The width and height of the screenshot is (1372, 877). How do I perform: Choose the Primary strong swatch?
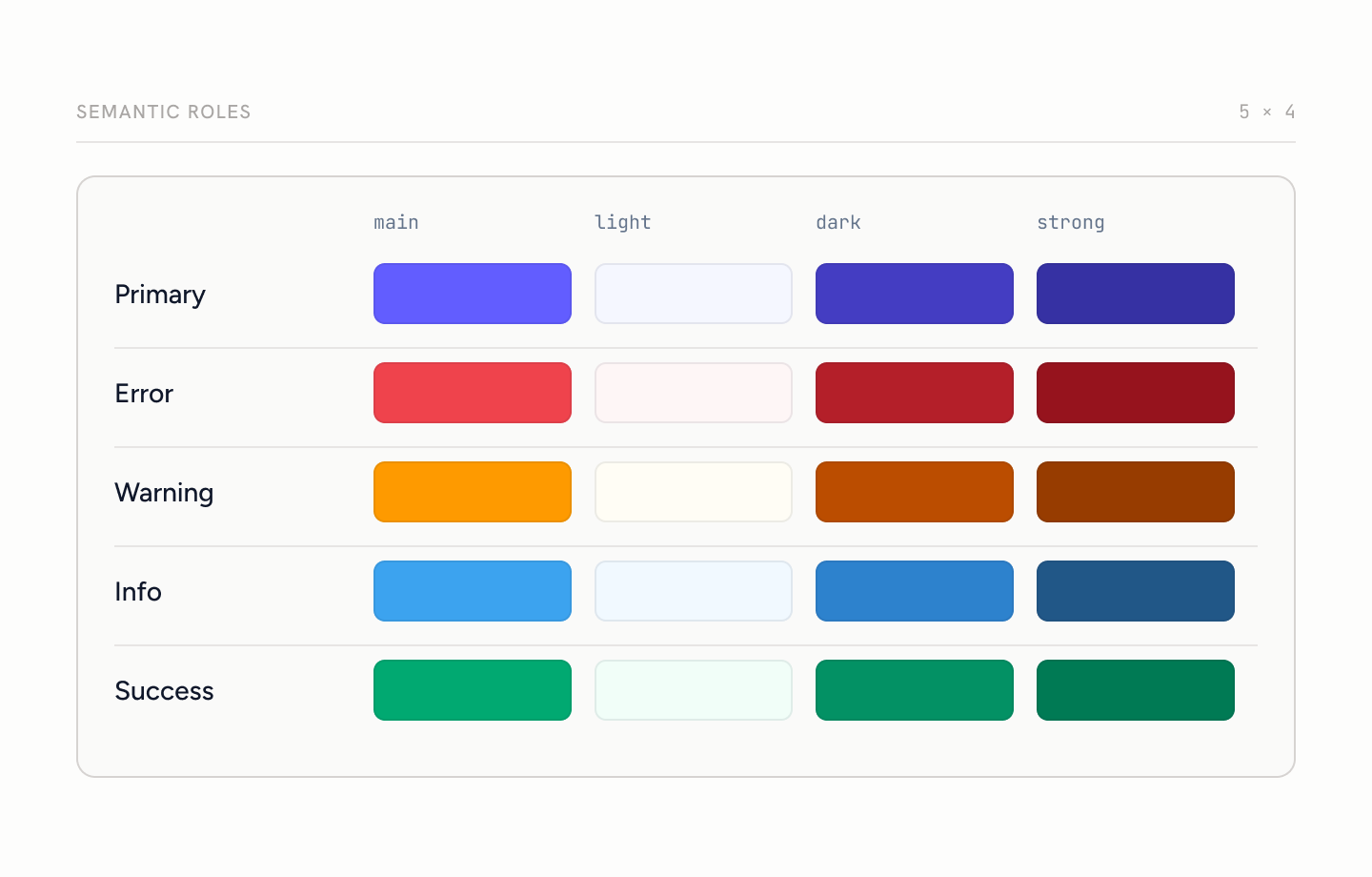pos(1136,294)
